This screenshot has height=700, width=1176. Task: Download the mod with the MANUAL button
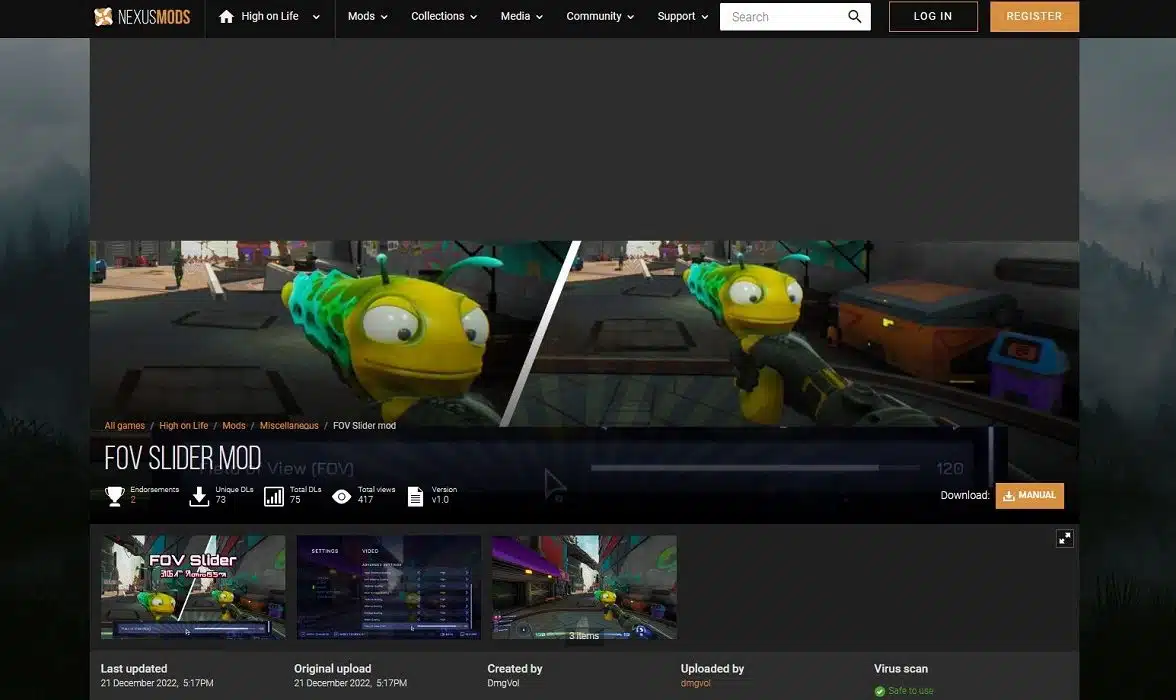(x=1029, y=496)
